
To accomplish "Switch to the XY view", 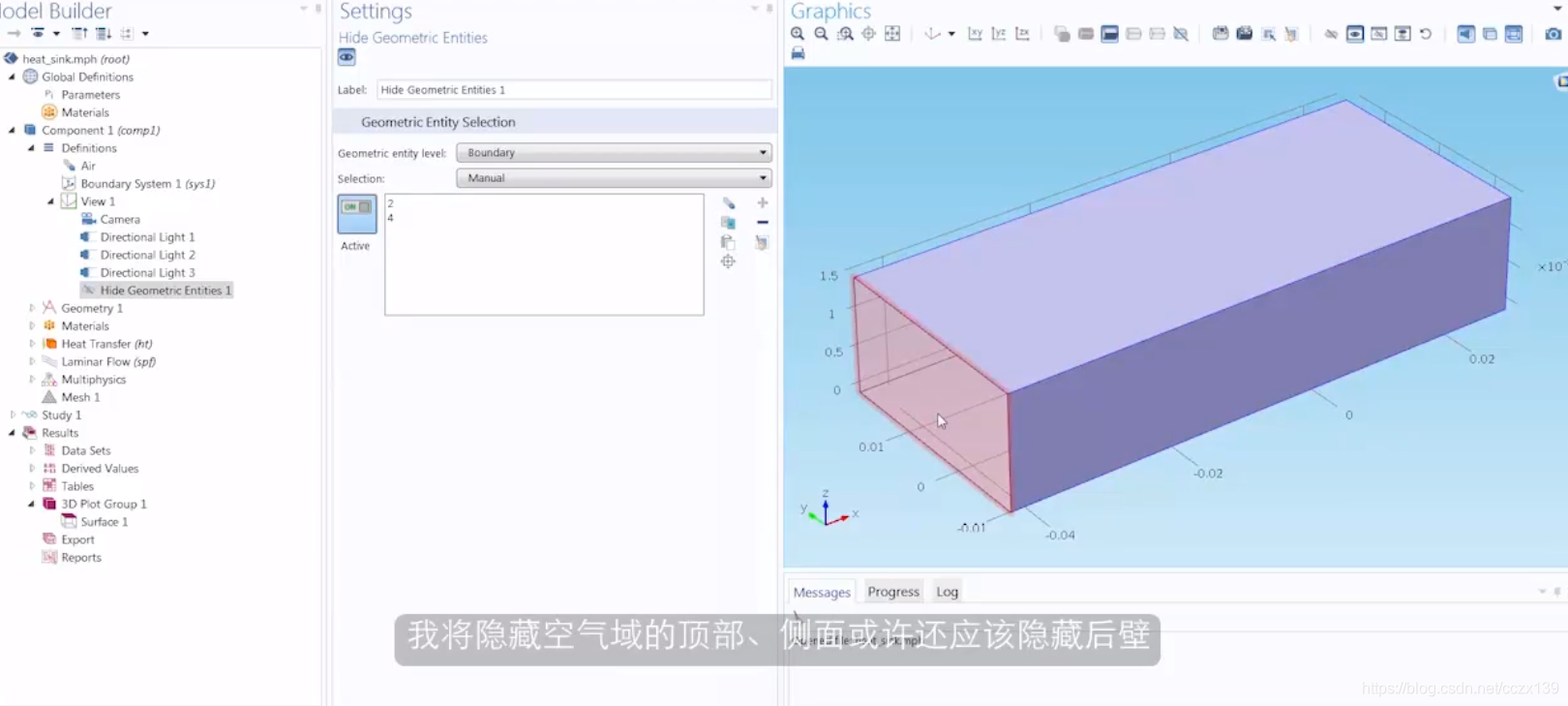I will 975,34.
